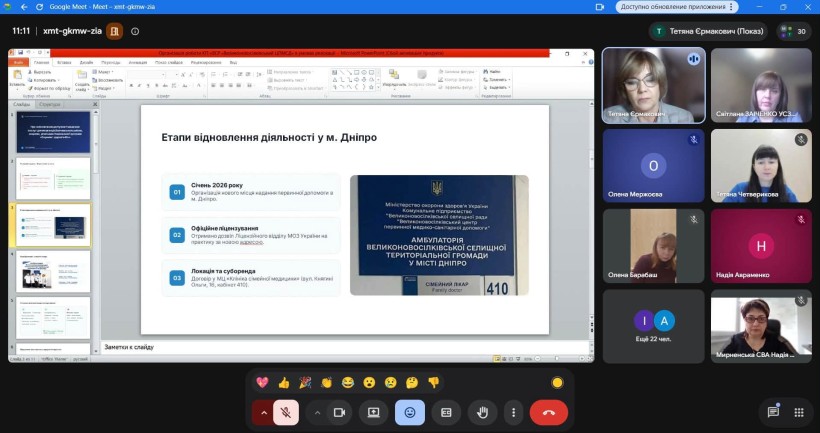The image size is (820, 433).
Task: Click the save icon in PowerPoint toolbar
Action: 20,52
